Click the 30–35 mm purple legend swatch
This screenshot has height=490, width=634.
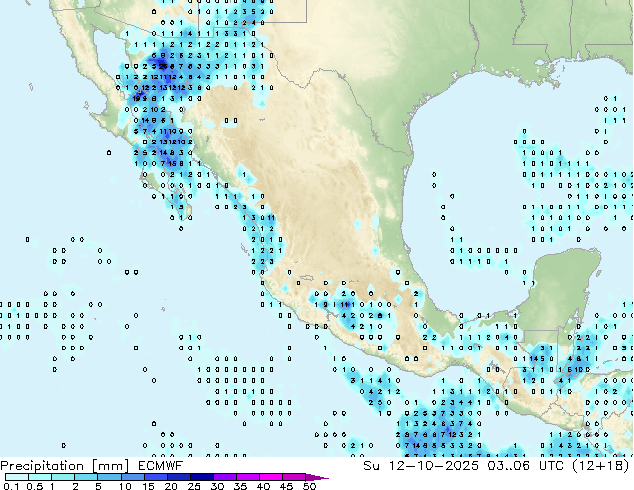tap(225, 477)
